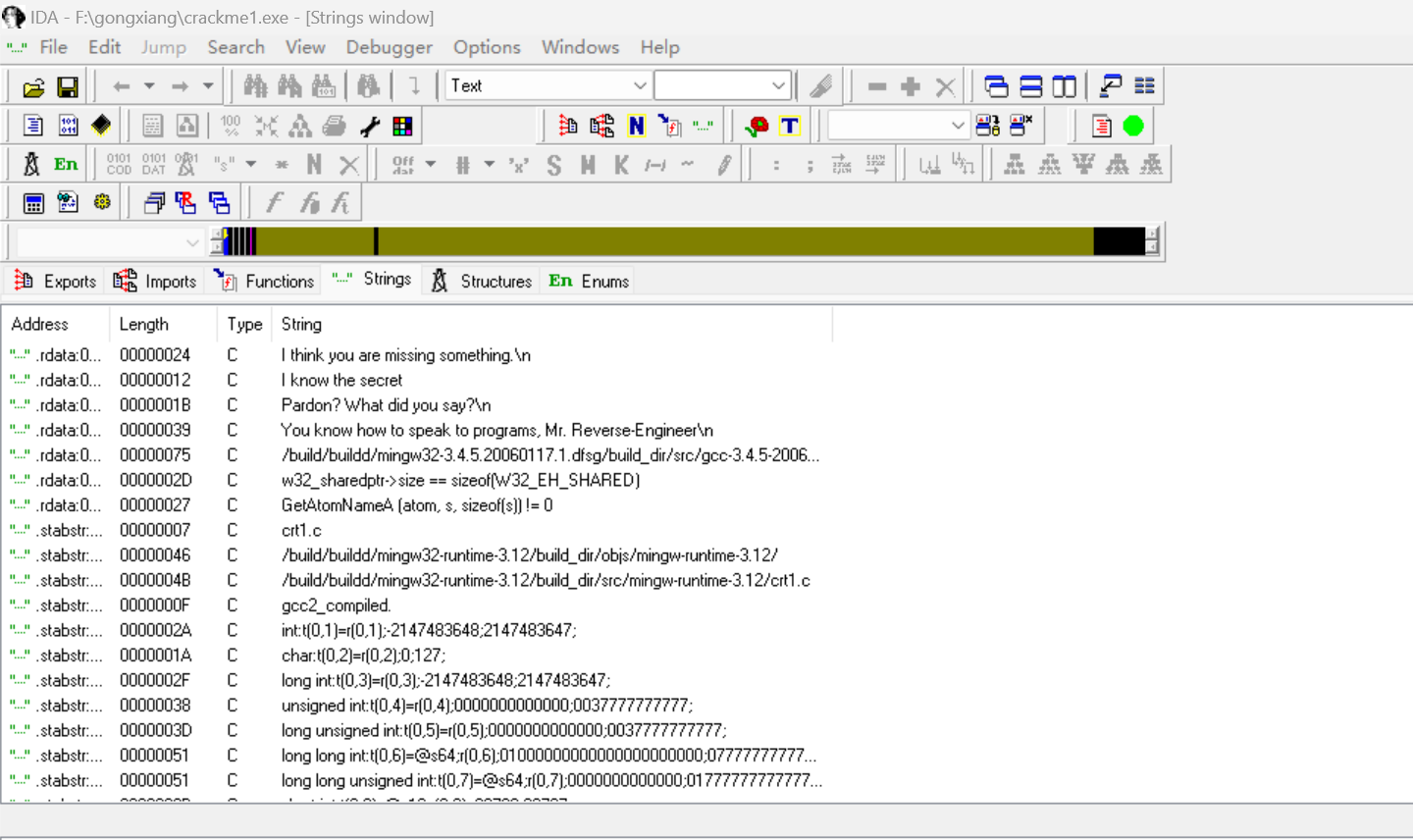Screen dimensions: 1413x840
Task: Open the Debugger menu
Action: pos(389,47)
